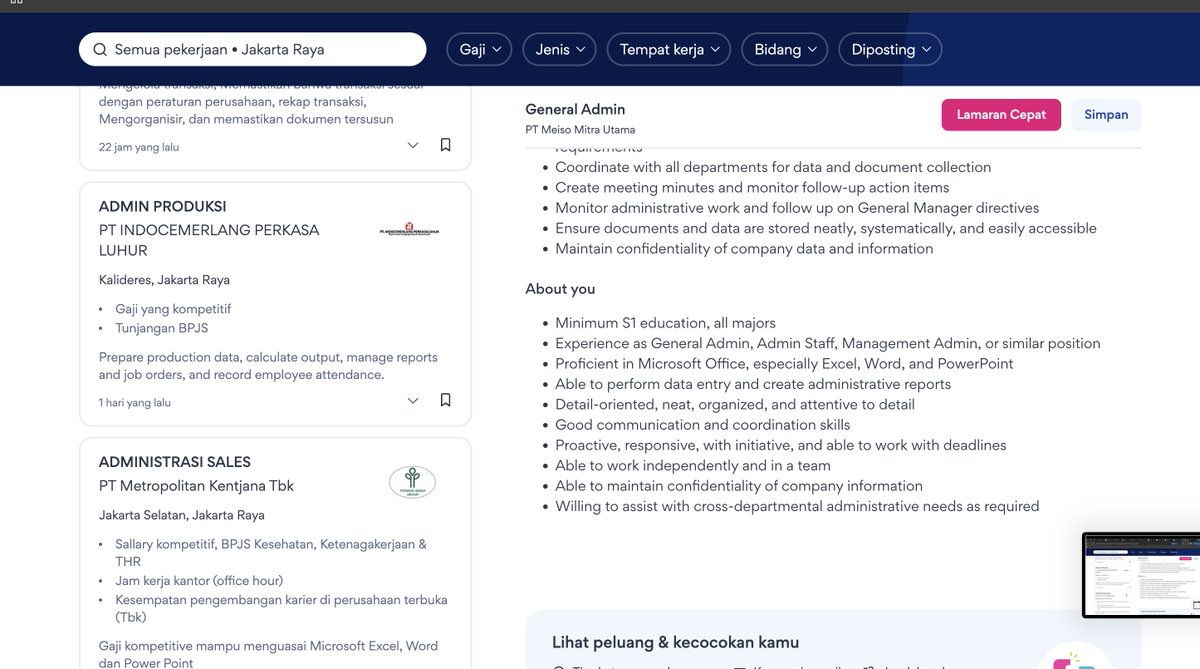Open PT INDOCEMERLANG PERKASA LUHUR company name
1200x669 pixels.
tap(209, 240)
